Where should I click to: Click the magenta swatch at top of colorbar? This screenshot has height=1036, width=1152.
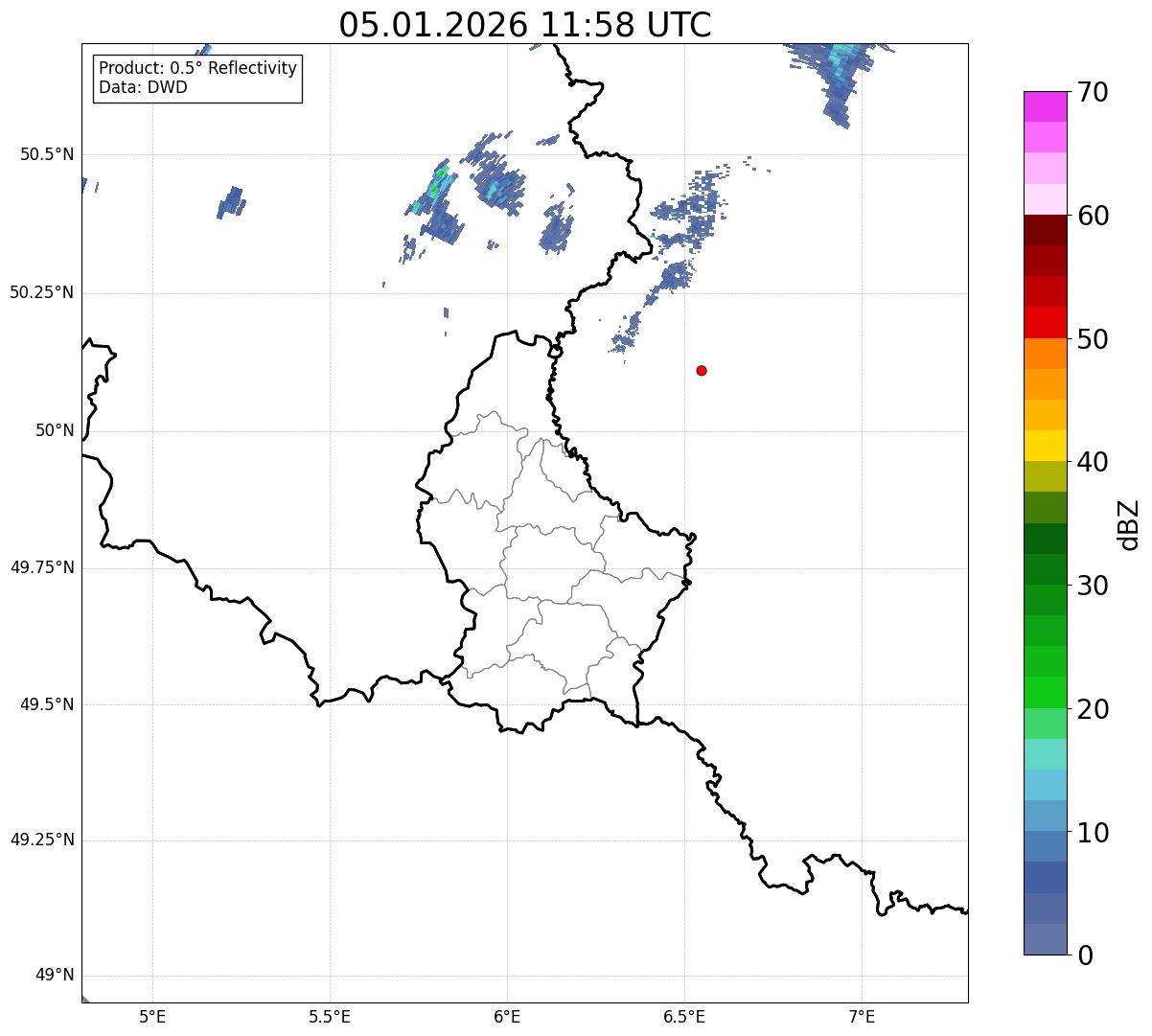point(1045,106)
